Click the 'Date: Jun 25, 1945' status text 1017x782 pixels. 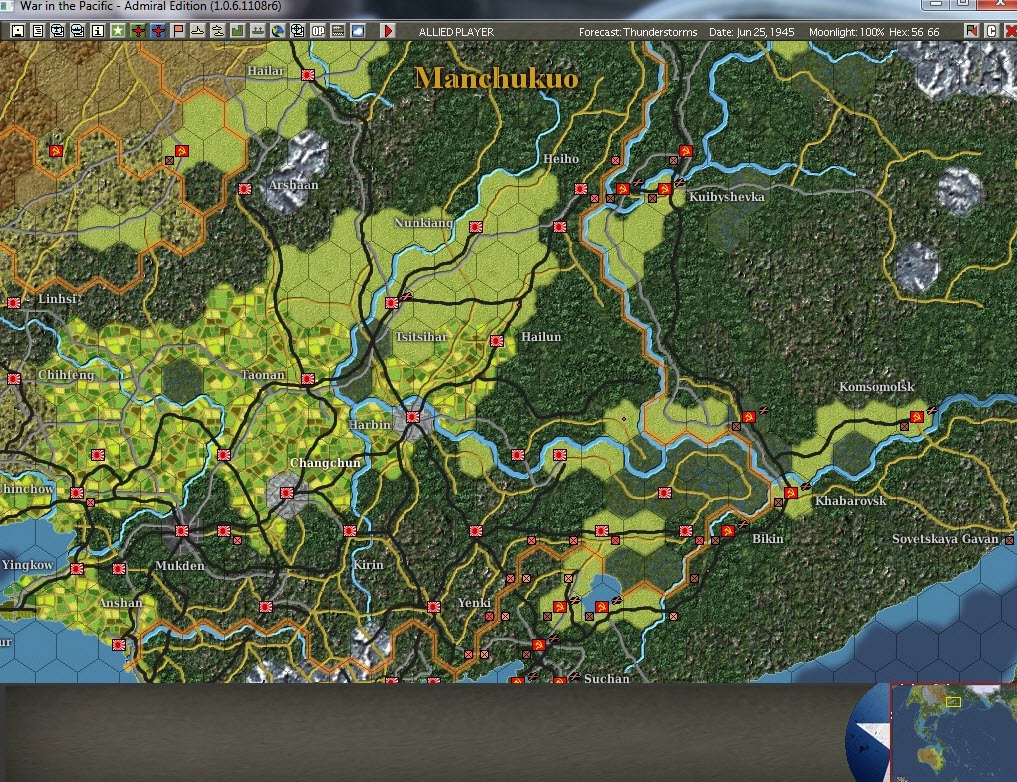point(752,32)
